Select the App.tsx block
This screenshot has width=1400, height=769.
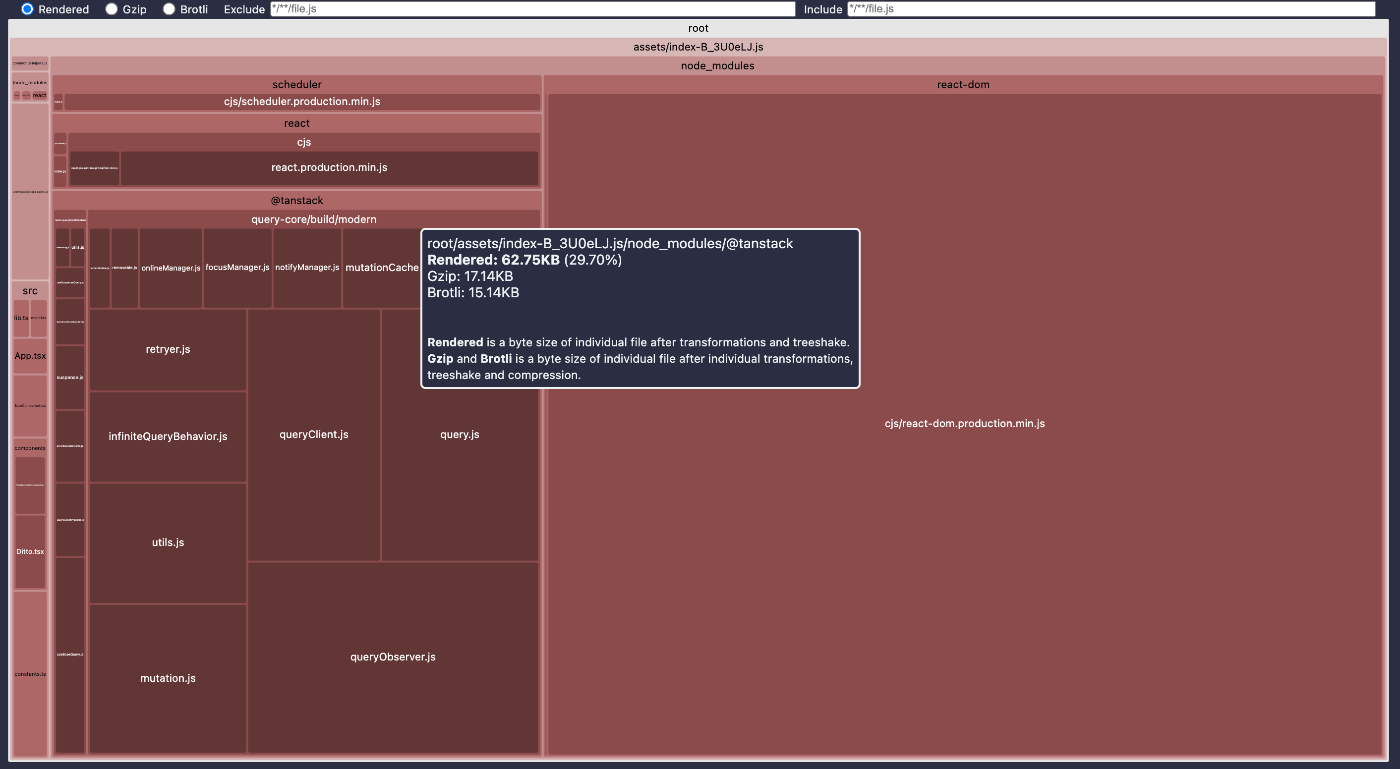tap(30, 356)
